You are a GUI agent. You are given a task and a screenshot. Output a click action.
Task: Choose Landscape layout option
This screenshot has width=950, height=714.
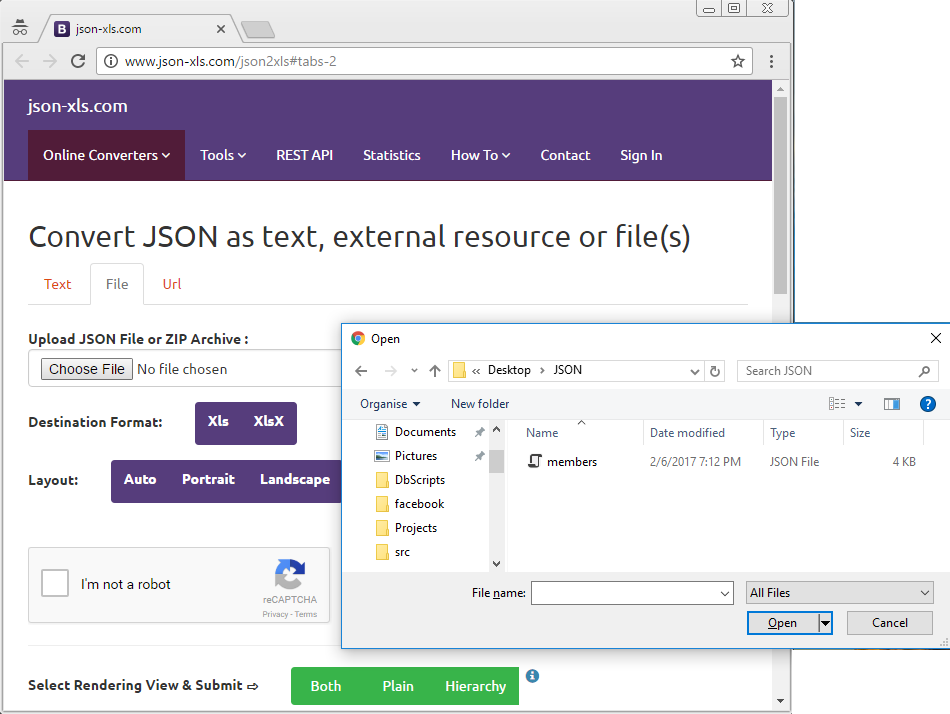295,479
